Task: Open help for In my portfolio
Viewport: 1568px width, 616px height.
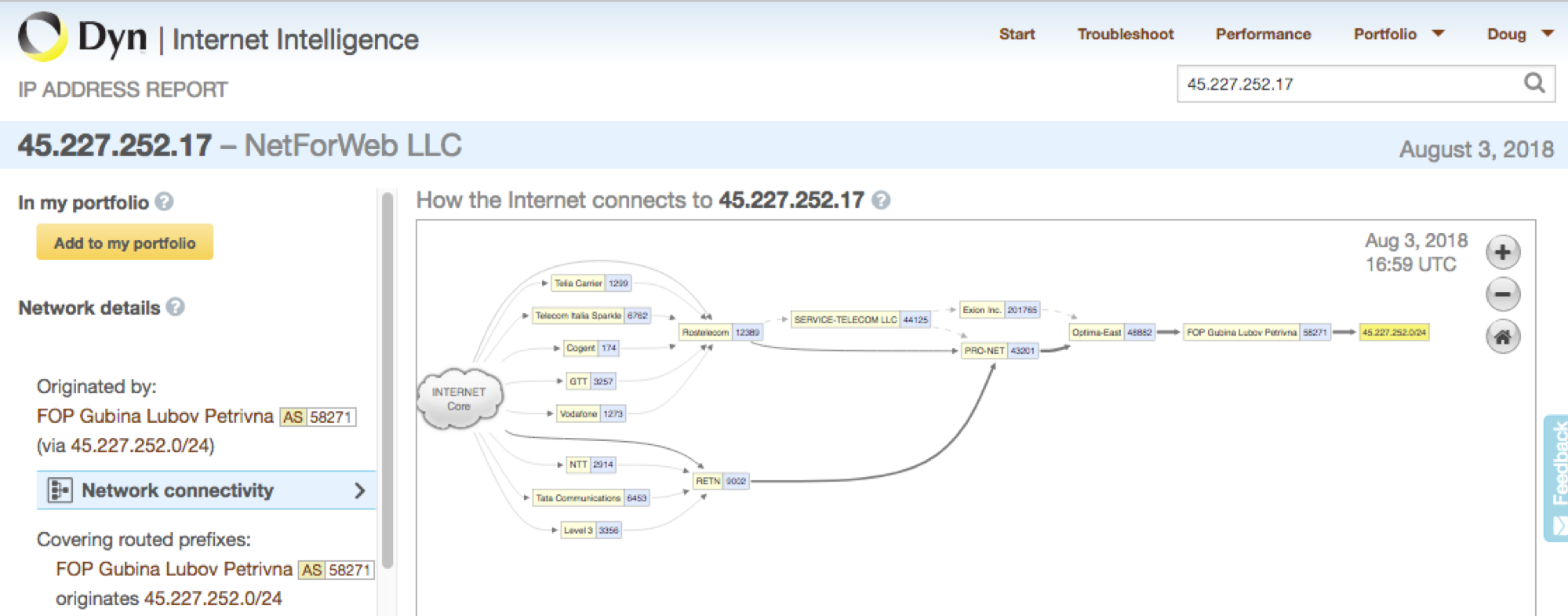Action: pyautogui.click(x=164, y=202)
